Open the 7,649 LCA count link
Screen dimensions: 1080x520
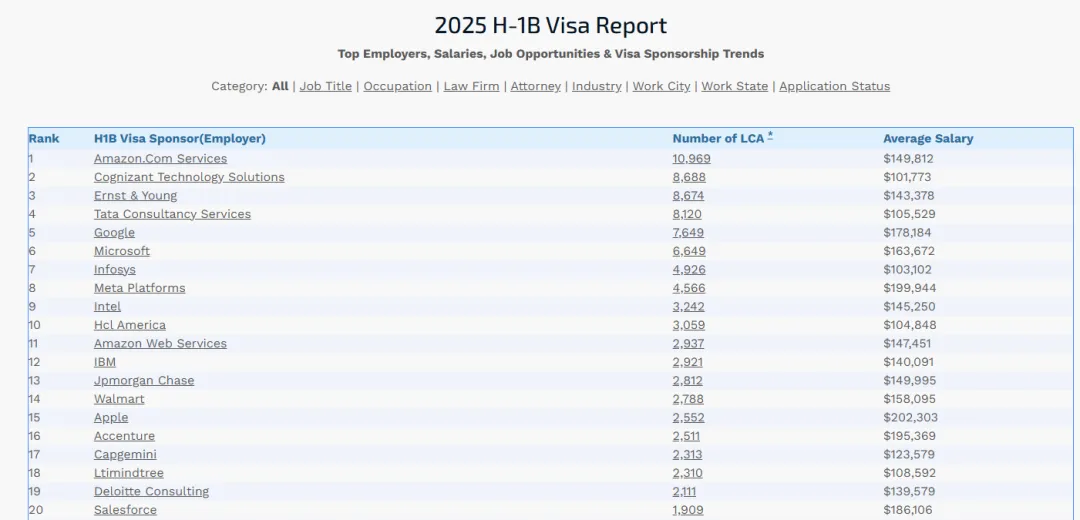pos(689,233)
